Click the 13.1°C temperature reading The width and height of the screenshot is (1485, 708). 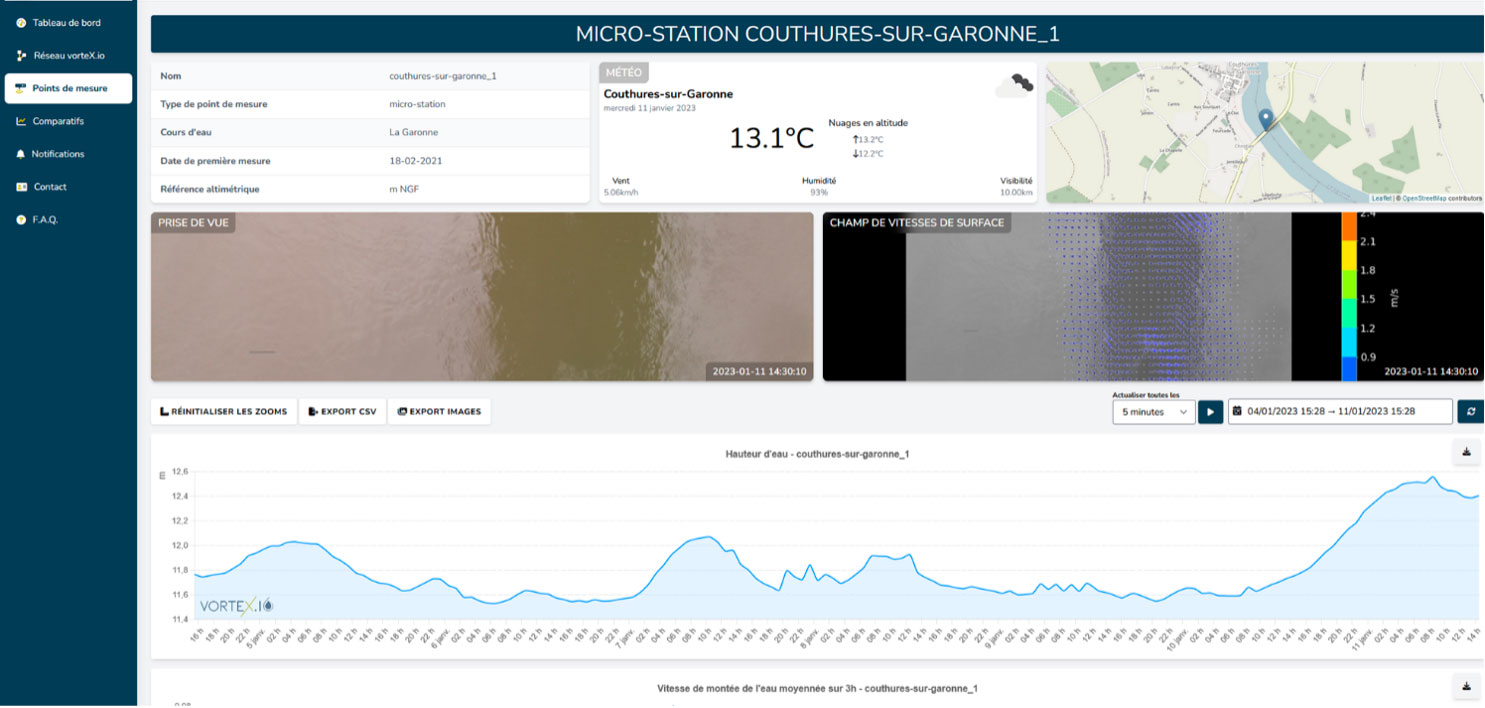[771, 138]
